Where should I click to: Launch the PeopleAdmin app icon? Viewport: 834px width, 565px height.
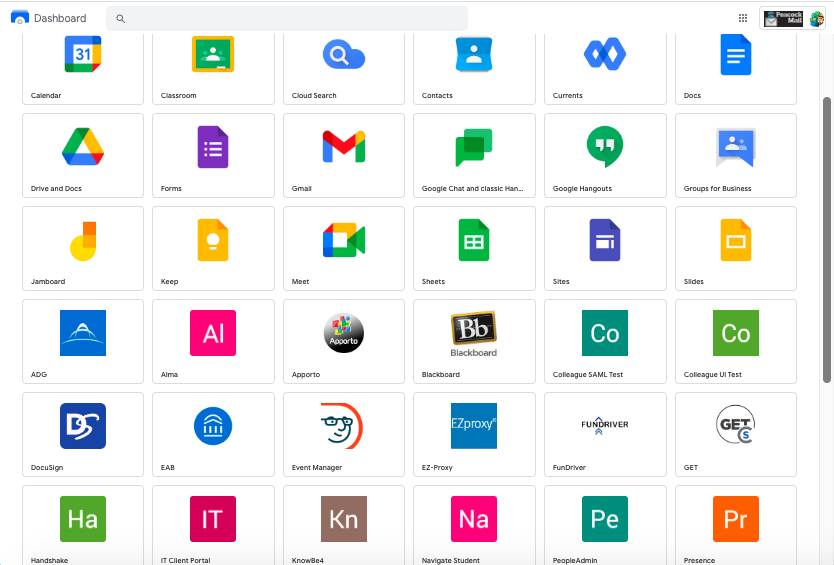point(605,519)
